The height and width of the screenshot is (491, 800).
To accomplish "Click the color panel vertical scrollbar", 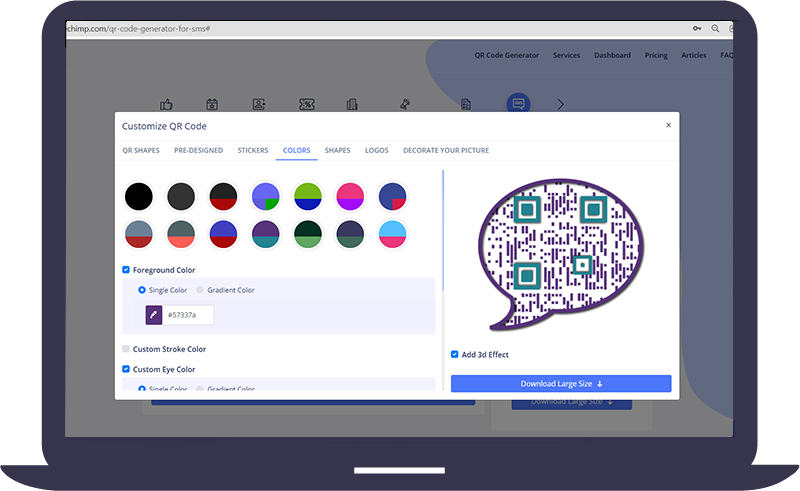I will [x=443, y=231].
